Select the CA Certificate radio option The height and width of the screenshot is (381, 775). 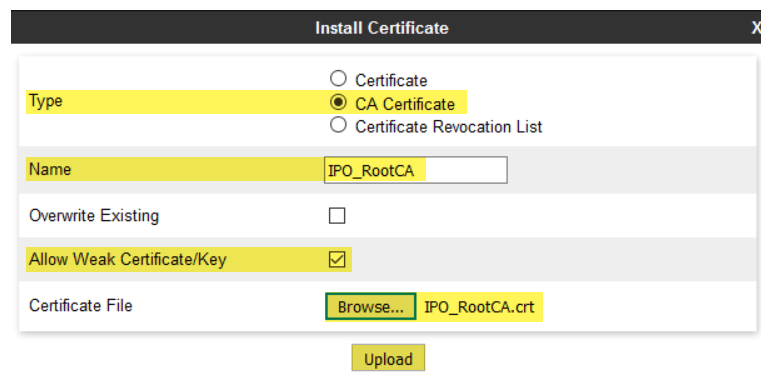pyautogui.click(x=338, y=102)
